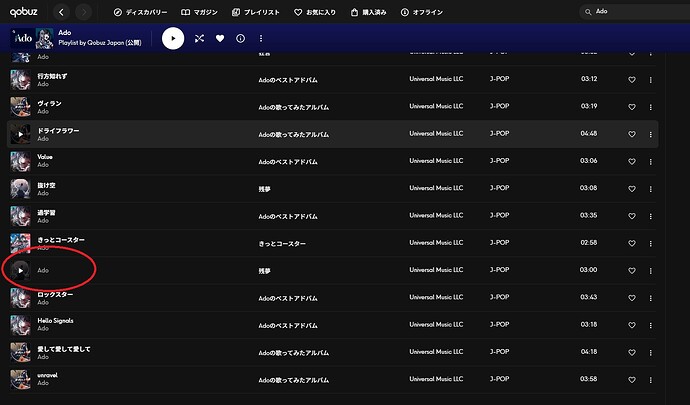Screen dimensions: 690x405
Task: Click the unravel cover art
Action: [x=20, y=380]
